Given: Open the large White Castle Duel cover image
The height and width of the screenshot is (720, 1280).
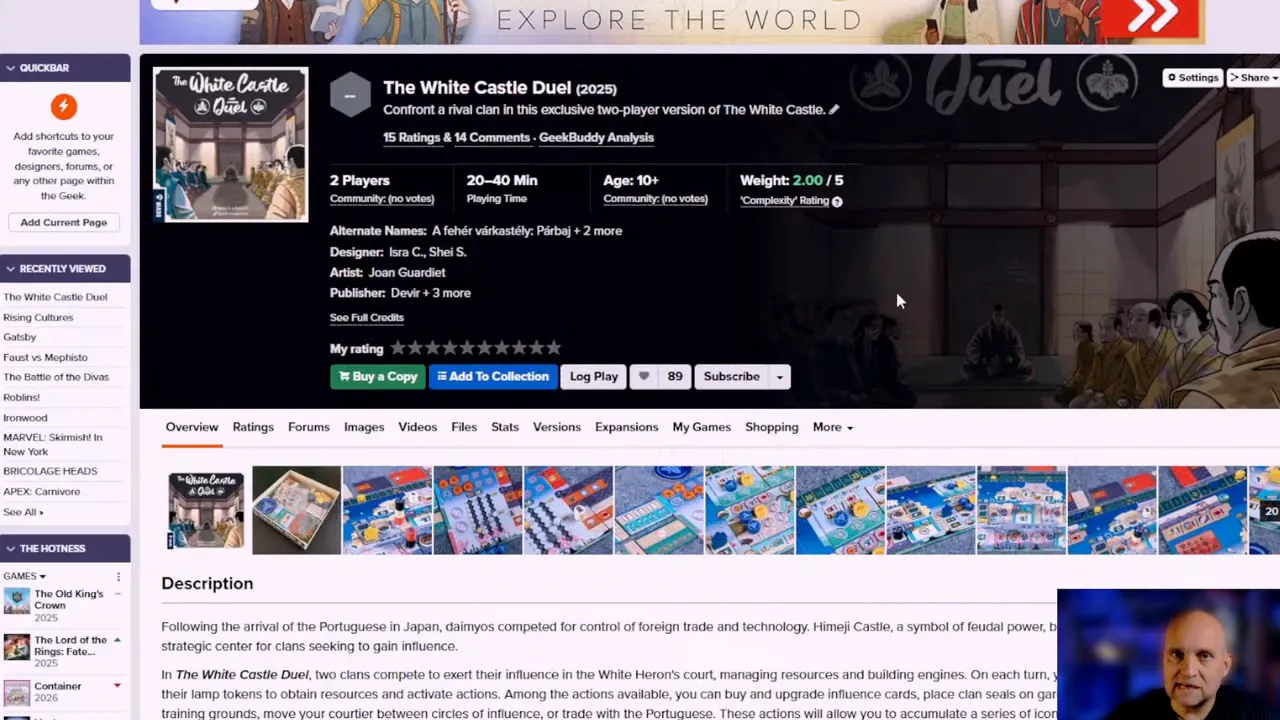Looking at the screenshot, I should tap(230, 144).
